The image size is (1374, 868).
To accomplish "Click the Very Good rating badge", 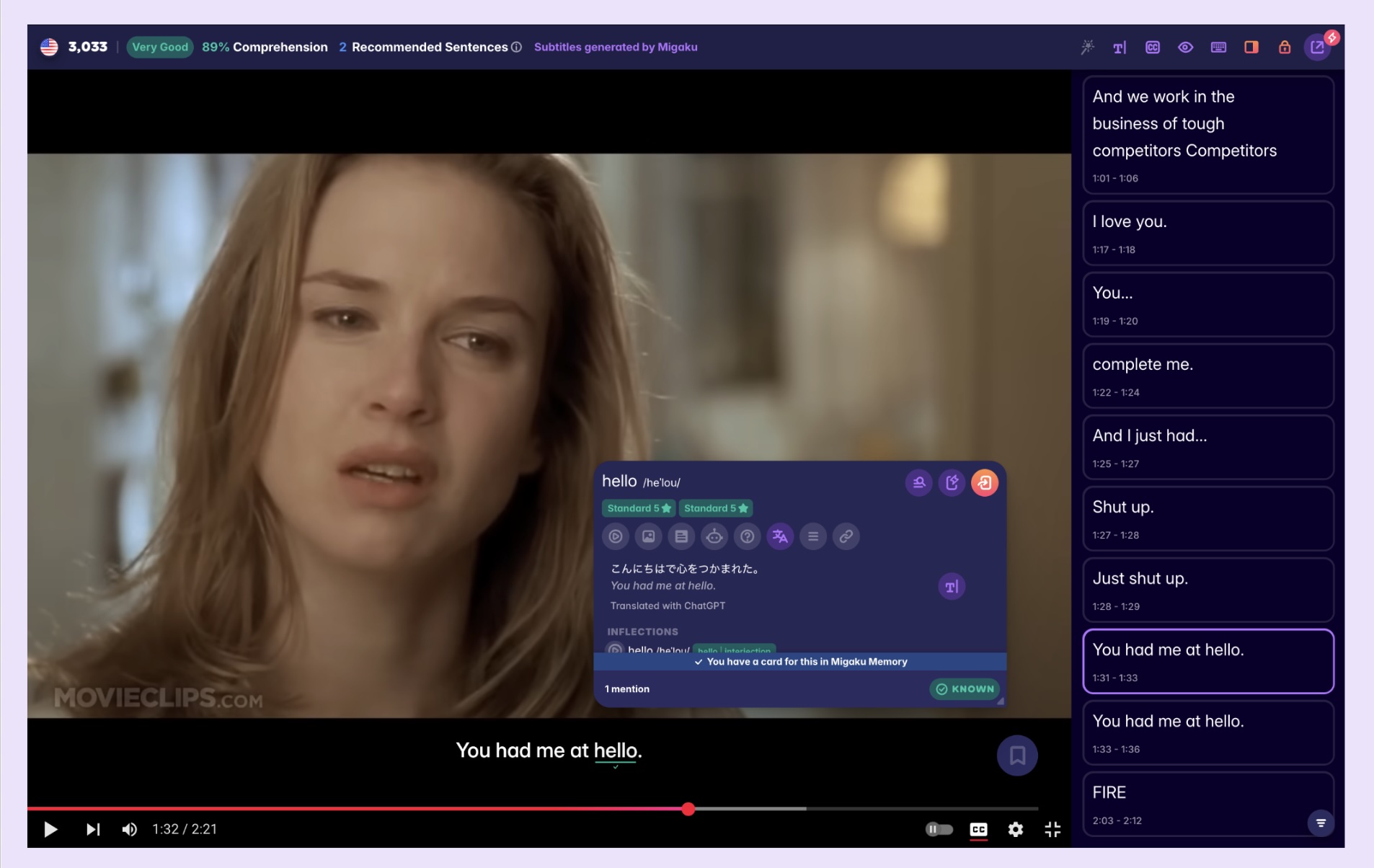I will pos(160,47).
